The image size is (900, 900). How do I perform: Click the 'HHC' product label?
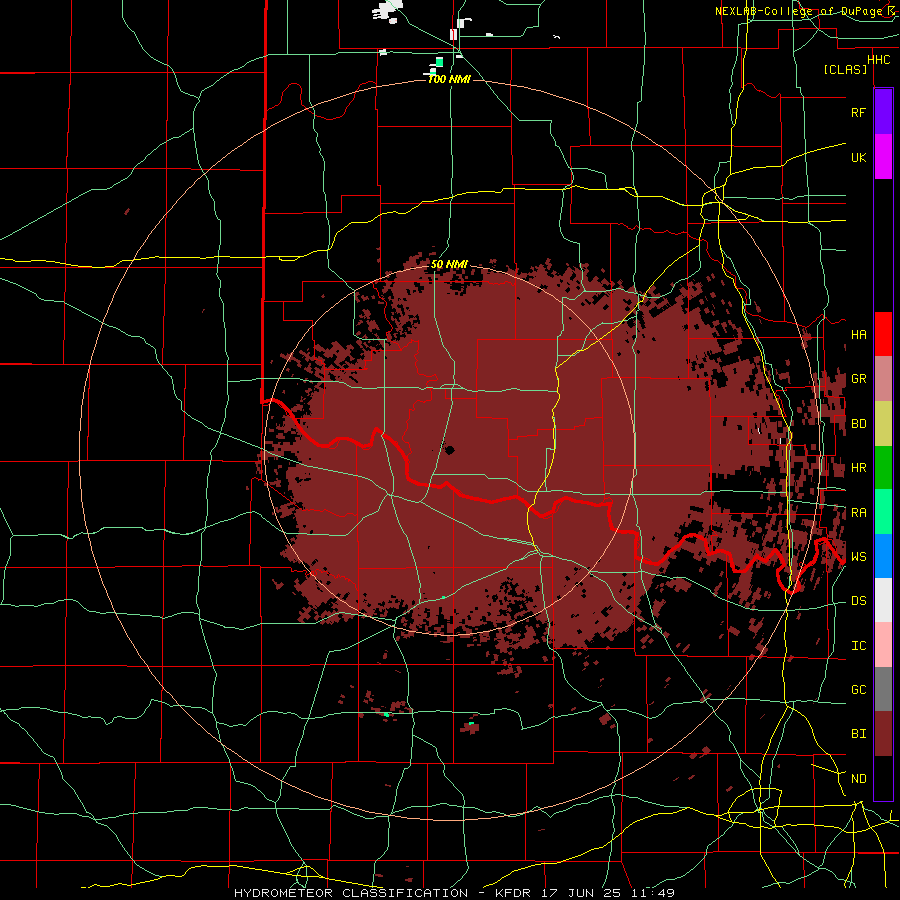pos(878,60)
